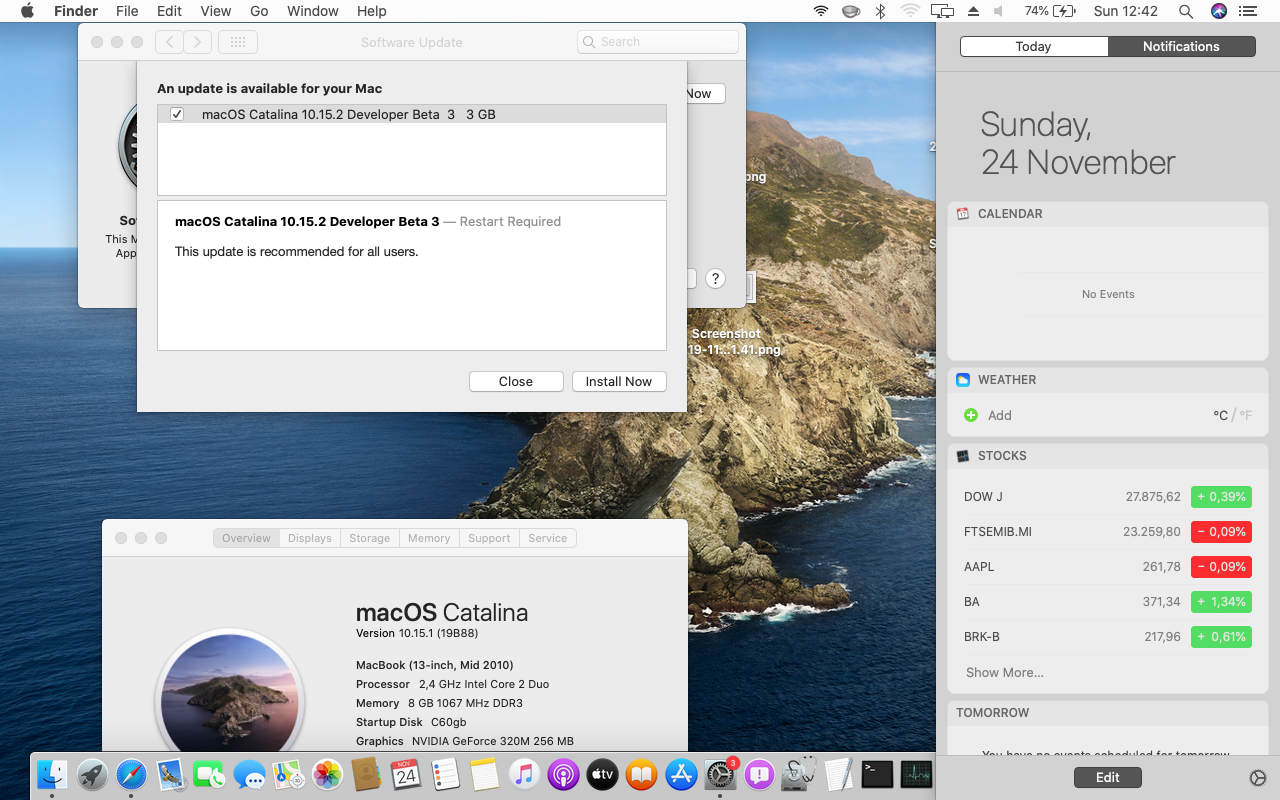Image resolution: width=1280 pixels, height=800 pixels.
Task: Click the volume icon in menu bar
Action: [999, 11]
